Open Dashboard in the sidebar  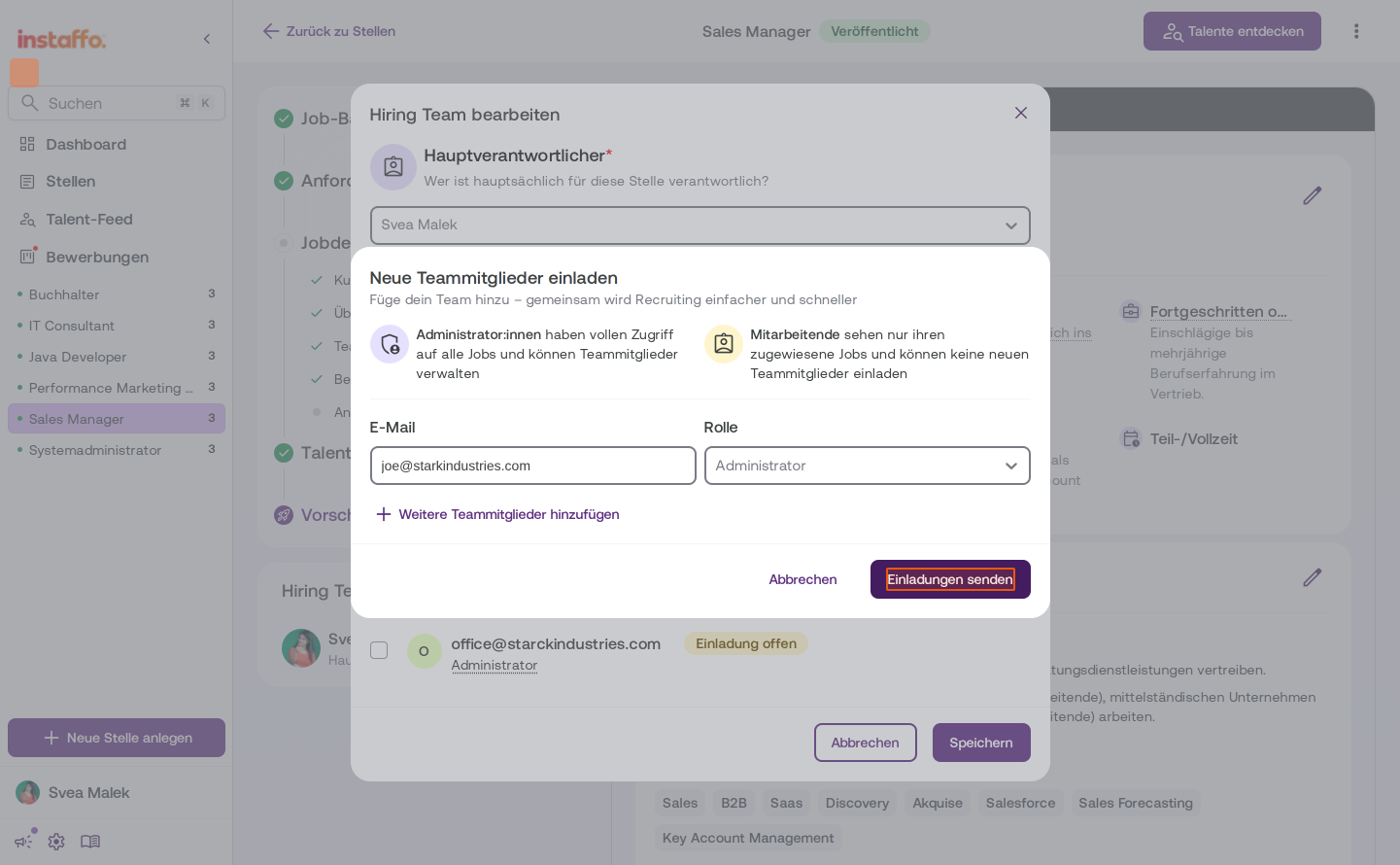pyautogui.click(x=85, y=144)
